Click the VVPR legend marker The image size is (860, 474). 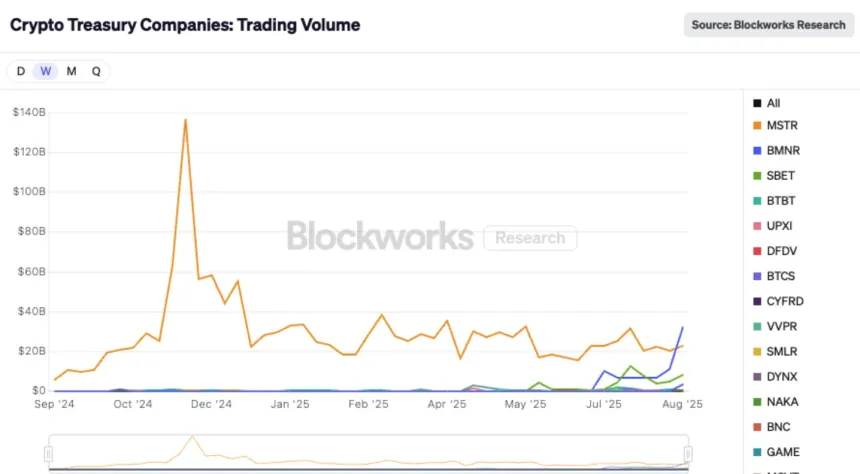click(x=759, y=326)
